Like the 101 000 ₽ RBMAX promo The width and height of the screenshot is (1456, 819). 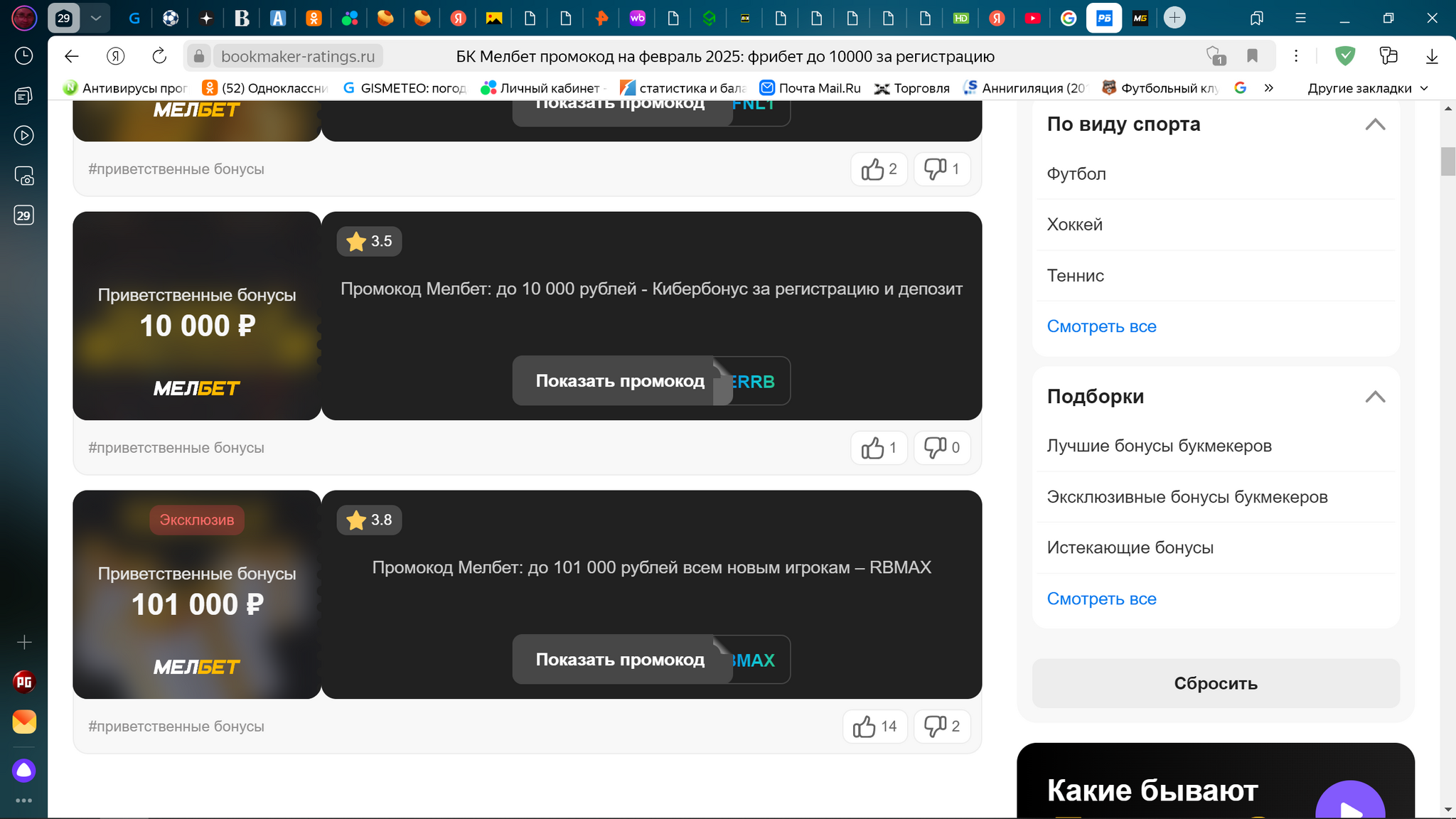pyautogui.click(x=874, y=727)
